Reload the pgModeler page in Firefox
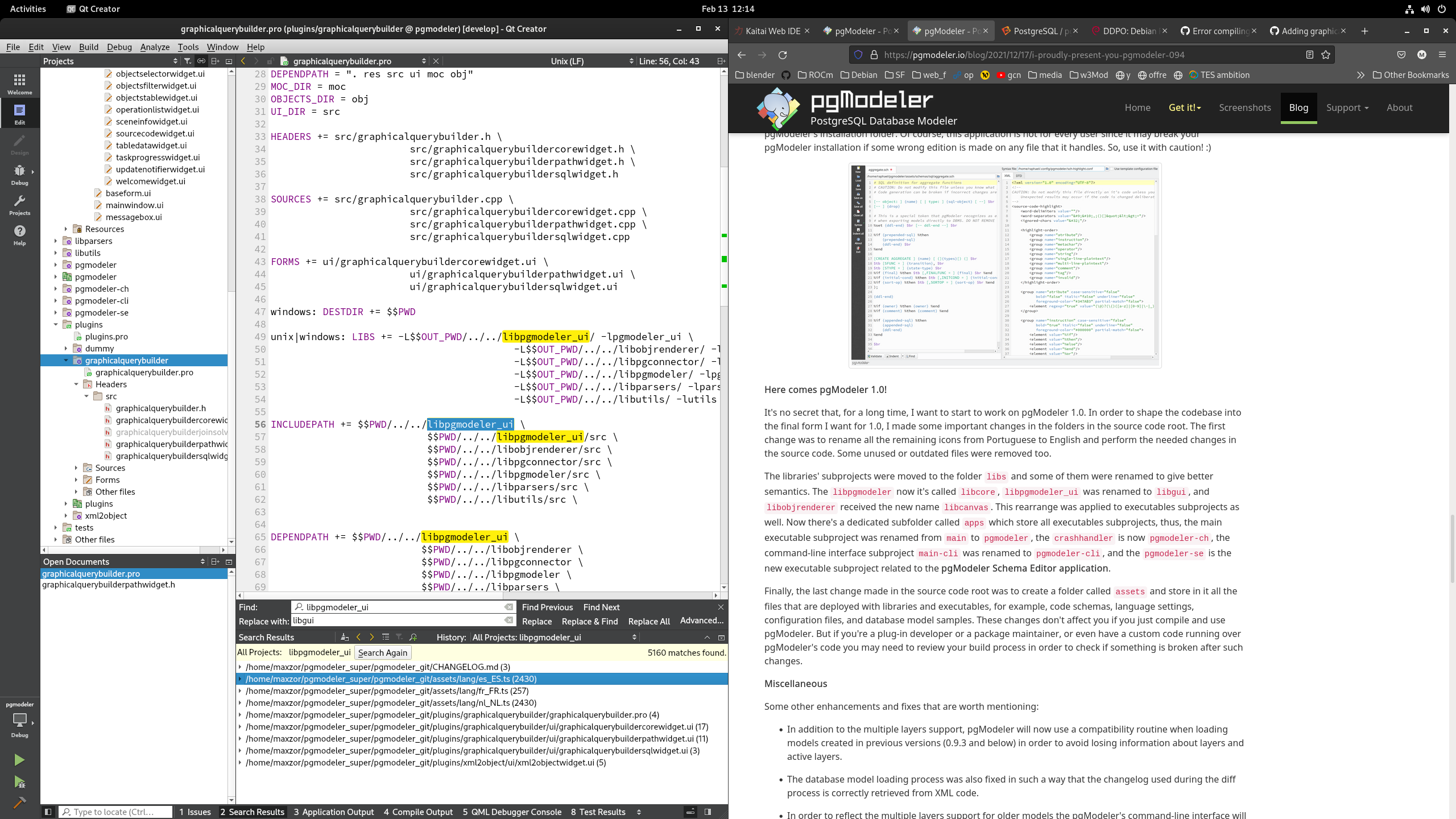Image resolution: width=1456 pixels, height=819 pixels. point(783,55)
